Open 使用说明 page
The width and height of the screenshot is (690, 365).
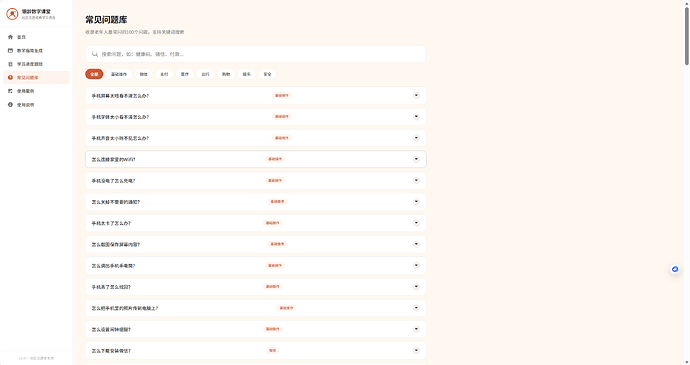(36, 105)
